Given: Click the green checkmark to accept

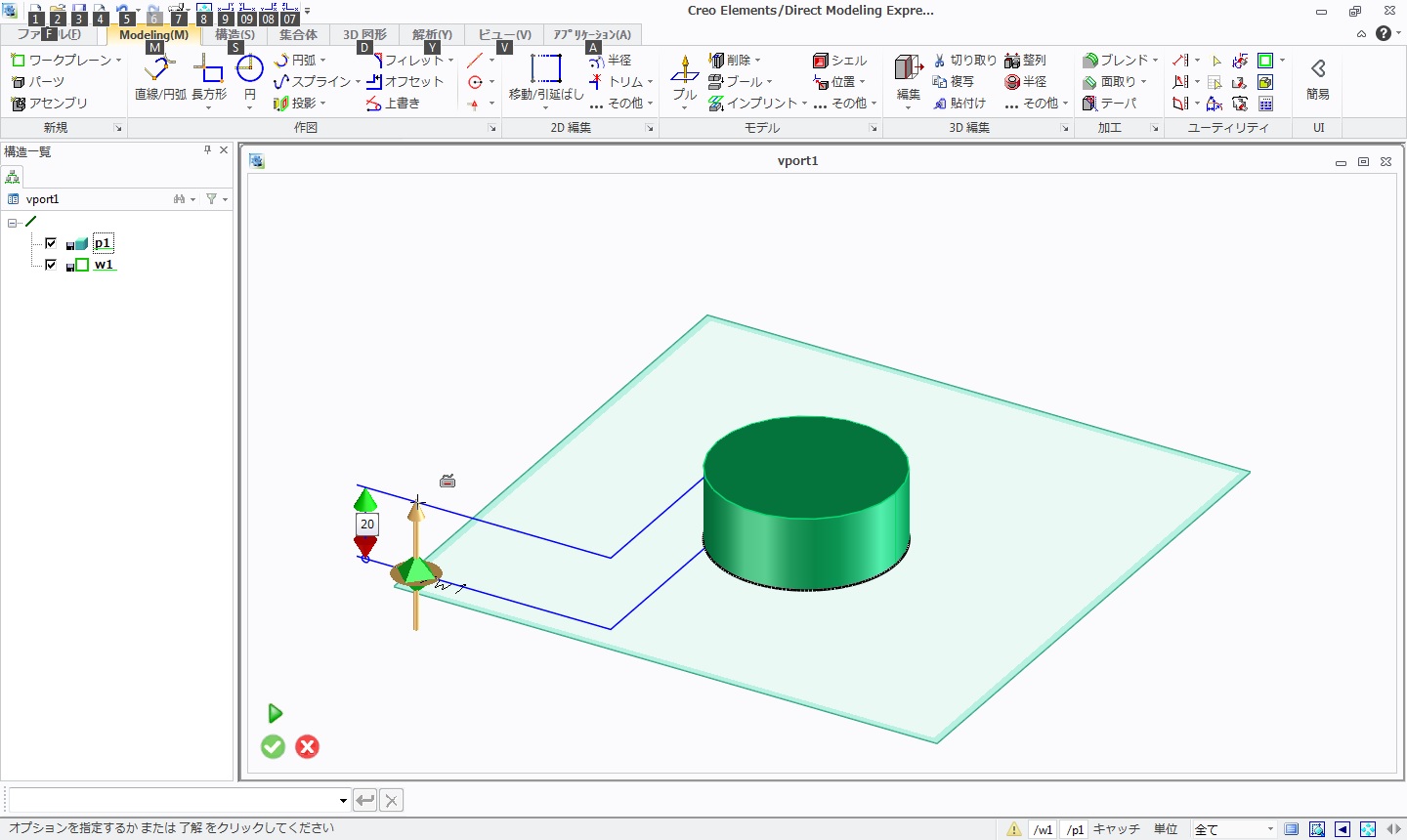Looking at the screenshot, I should (x=273, y=746).
